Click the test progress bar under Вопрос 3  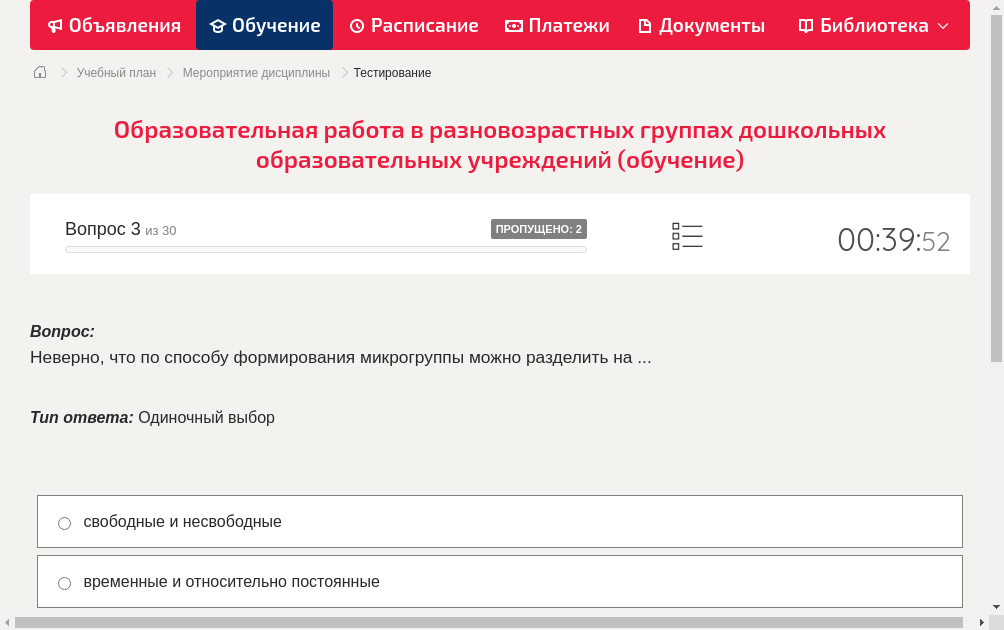tap(325, 249)
